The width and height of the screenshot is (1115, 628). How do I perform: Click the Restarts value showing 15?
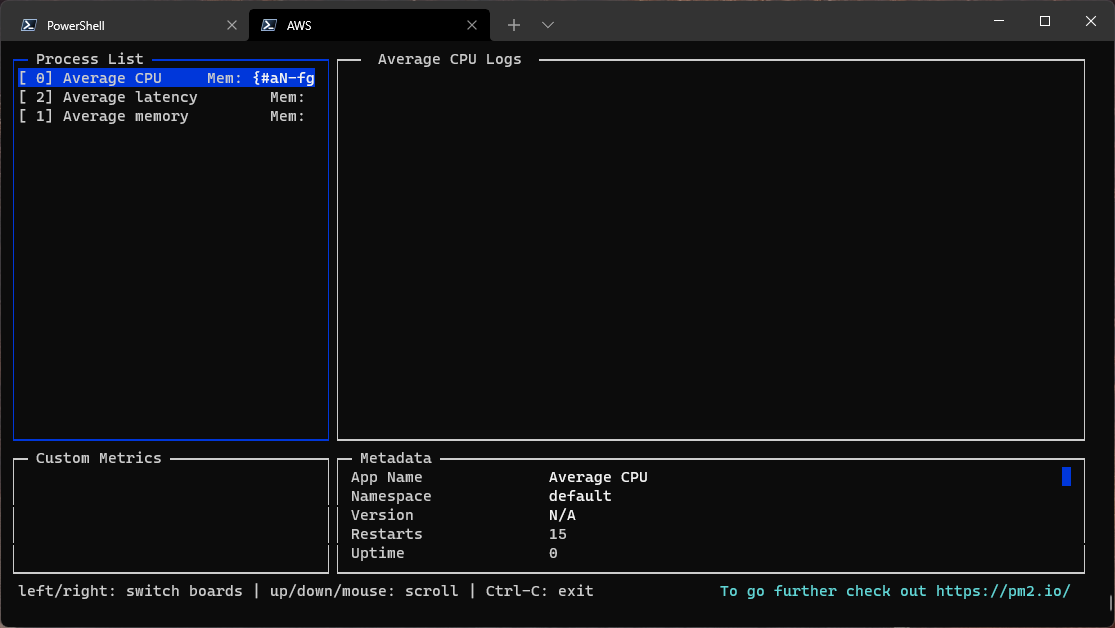[x=557, y=534]
